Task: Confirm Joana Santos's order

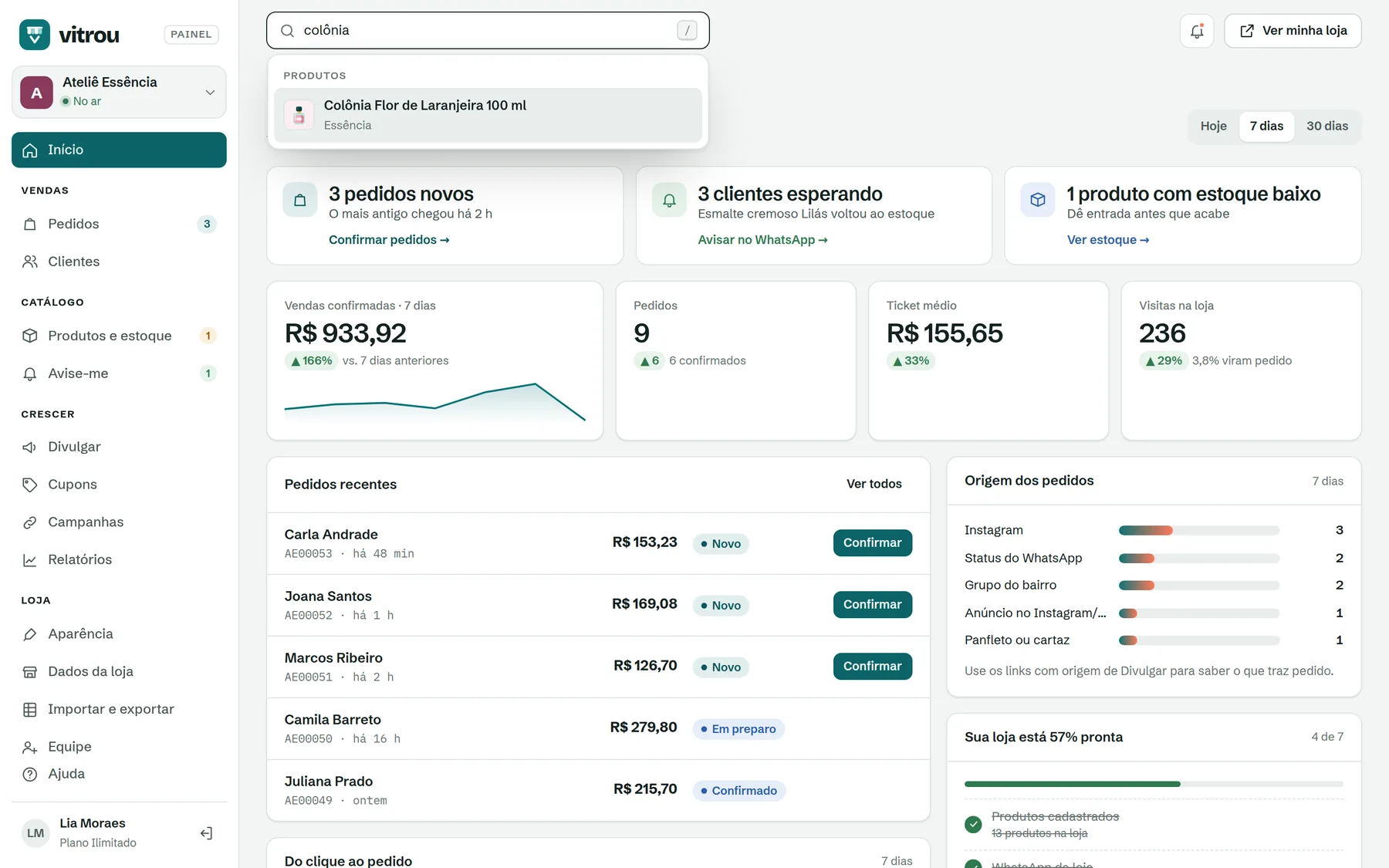Action: click(x=872, y=605)
